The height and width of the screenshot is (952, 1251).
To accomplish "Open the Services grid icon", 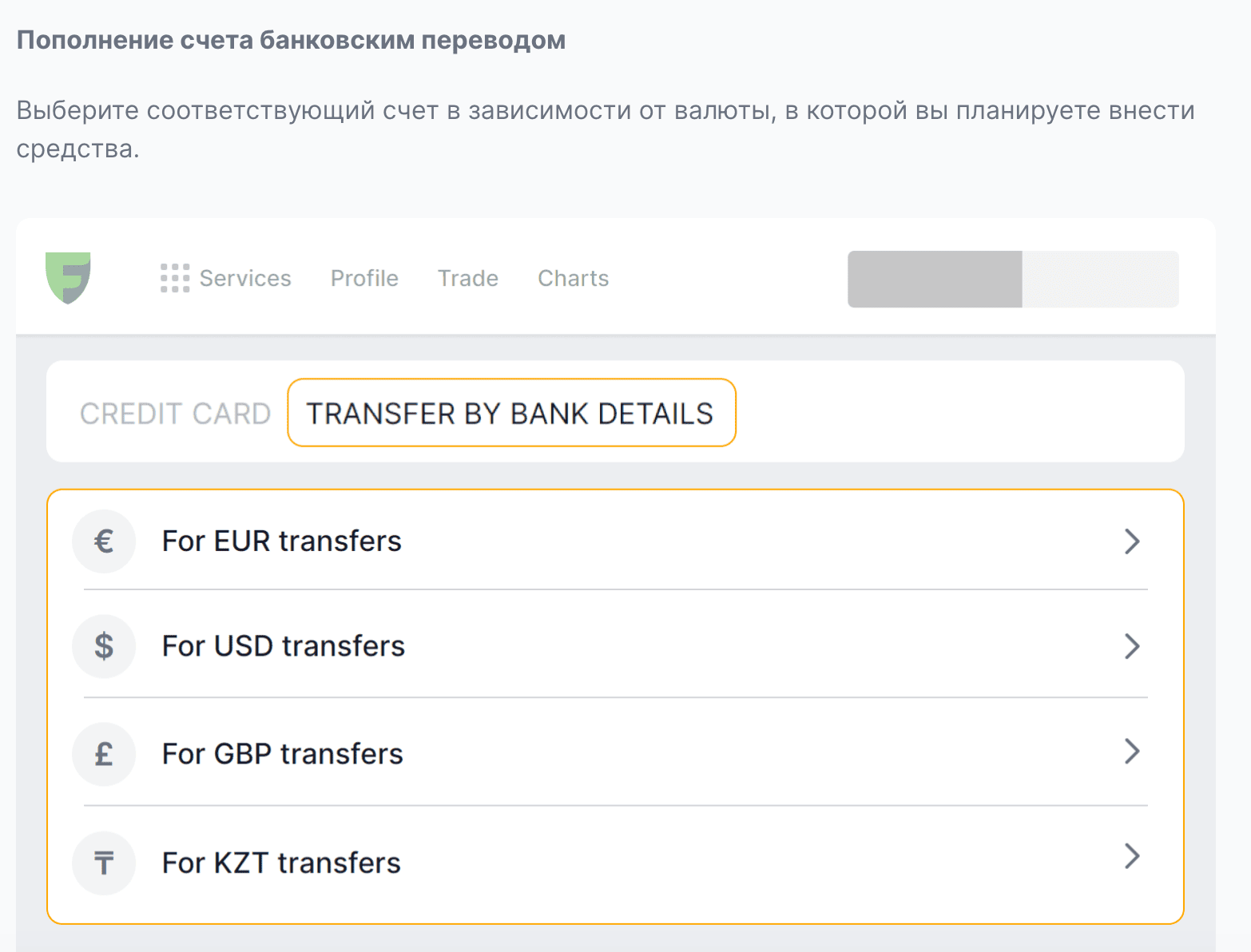I will pos(175,278).
